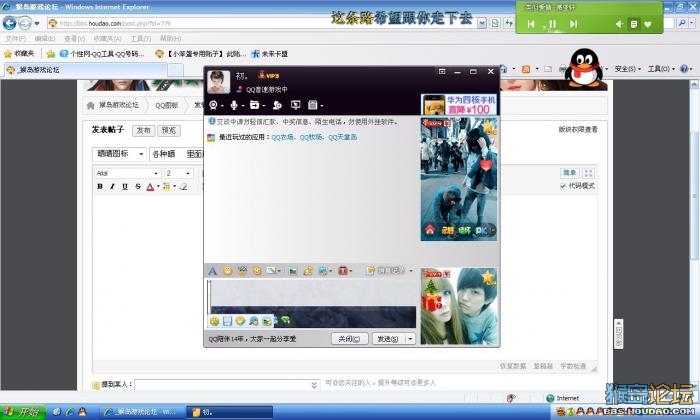The image size is (700, 420).
Task: Click the 发送(S) send button
Action: pos(388,339)
